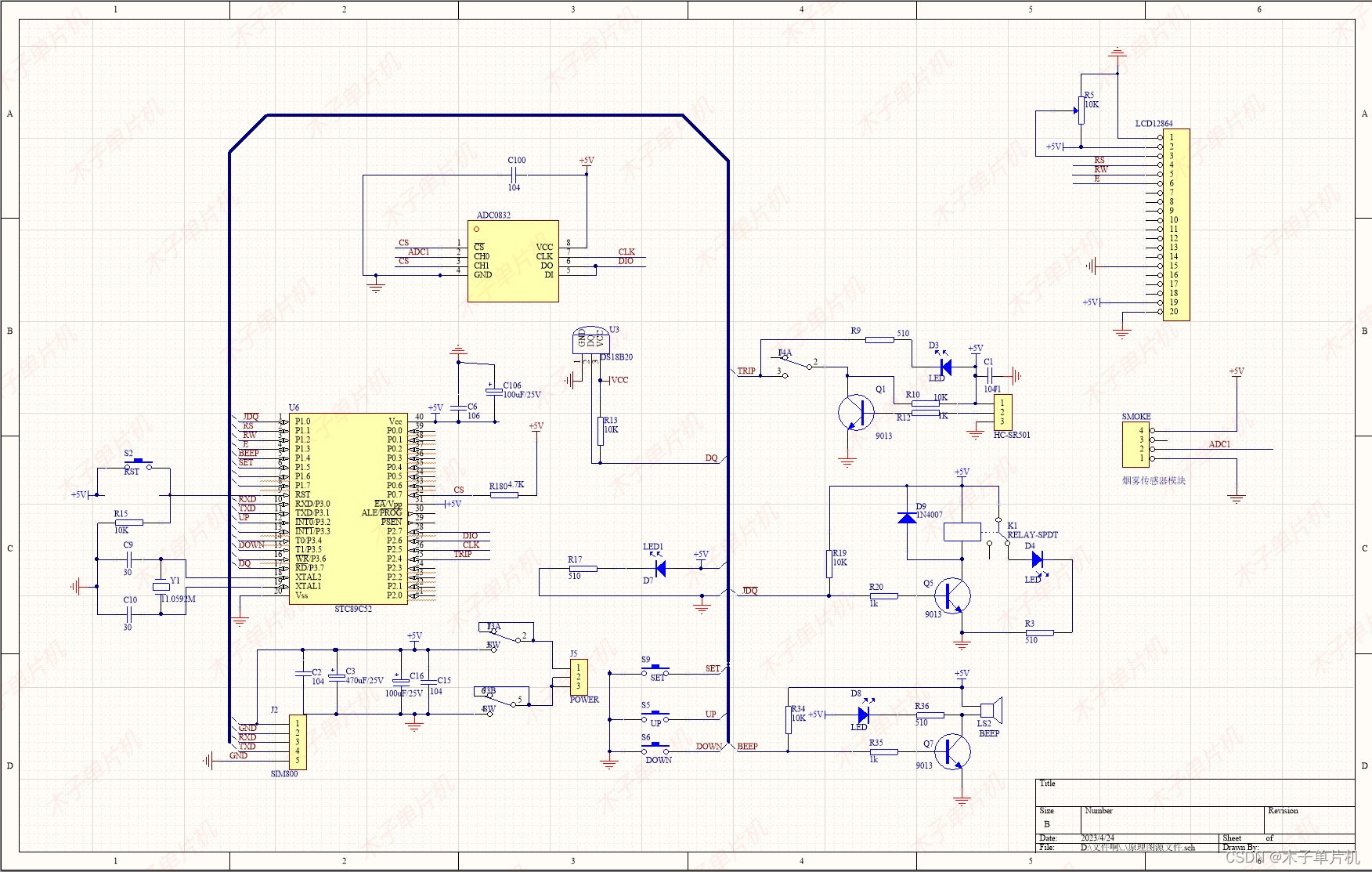
Task: Click resistor R3 510
Action: pos(1038,631)
